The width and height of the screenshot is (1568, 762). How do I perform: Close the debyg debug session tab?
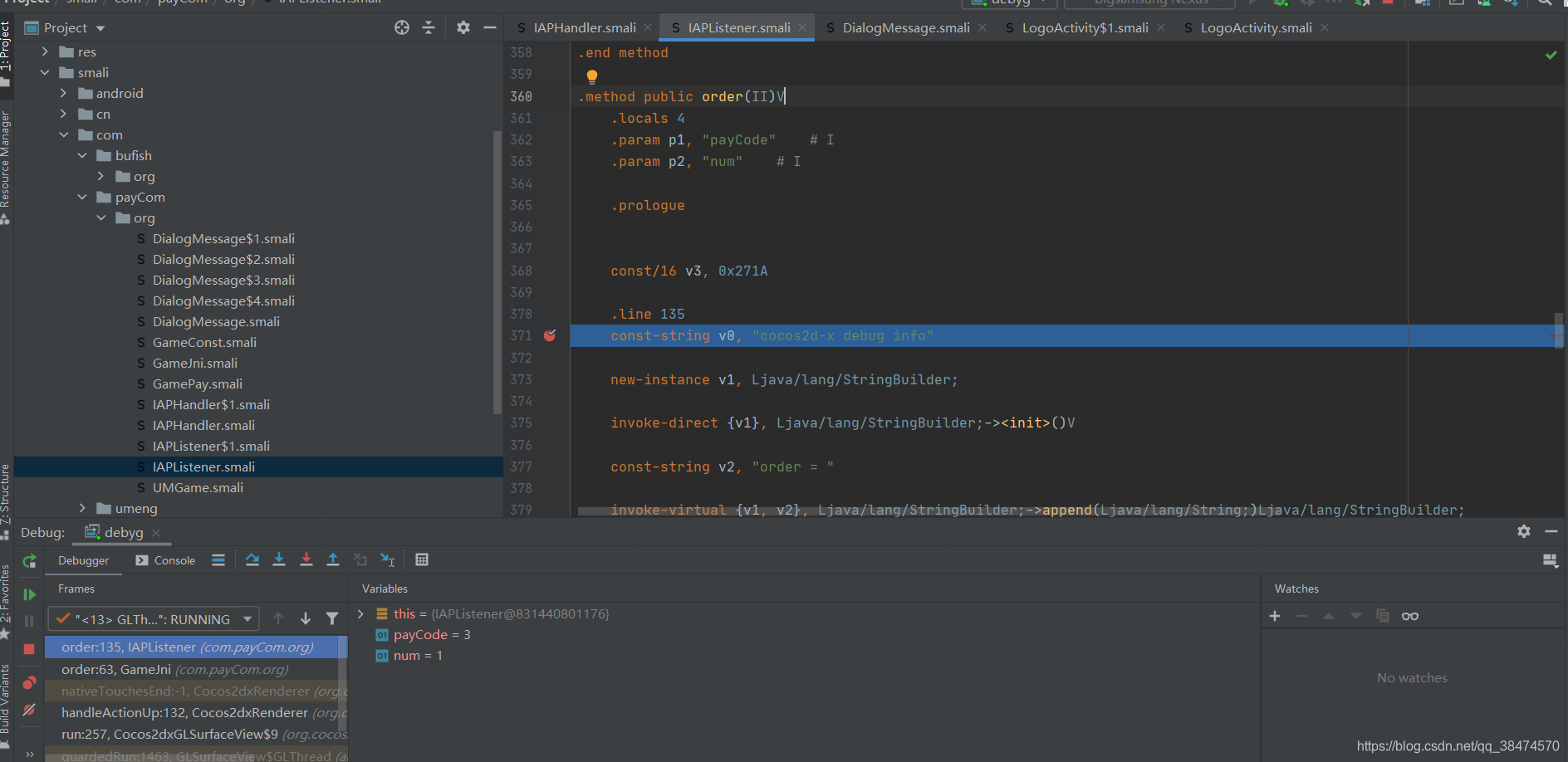[156, 532]
